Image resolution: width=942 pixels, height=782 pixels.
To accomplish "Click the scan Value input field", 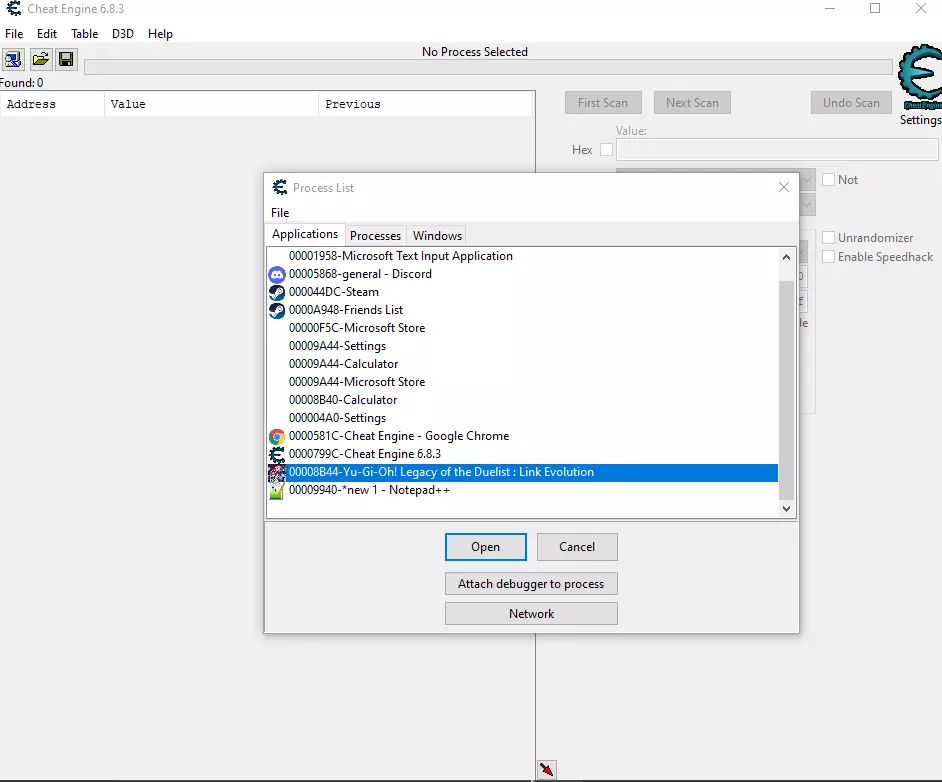I will coord(777,150).
